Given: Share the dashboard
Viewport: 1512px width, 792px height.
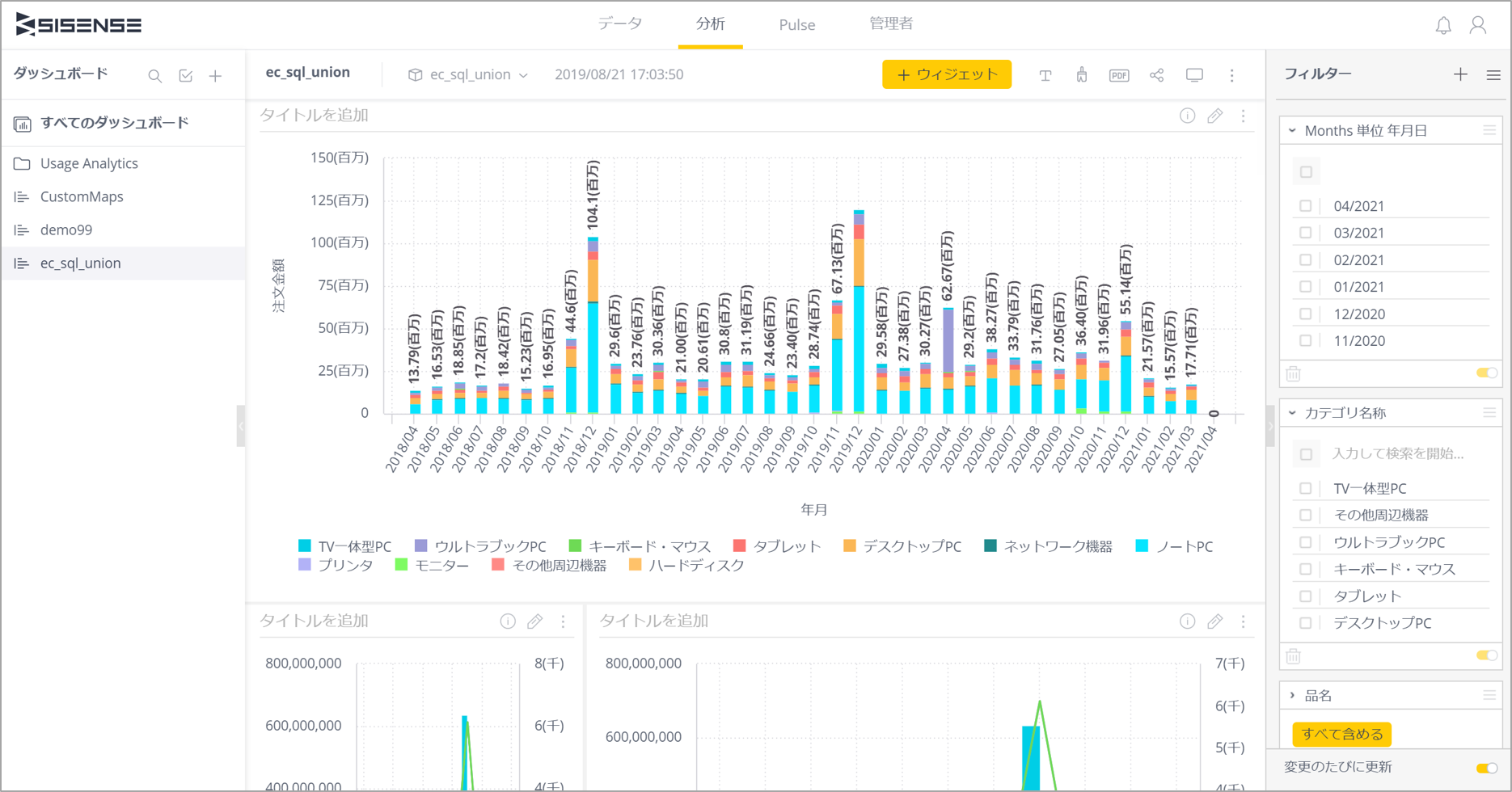Looking at the screenshot, I should (x=1157, y=75).
